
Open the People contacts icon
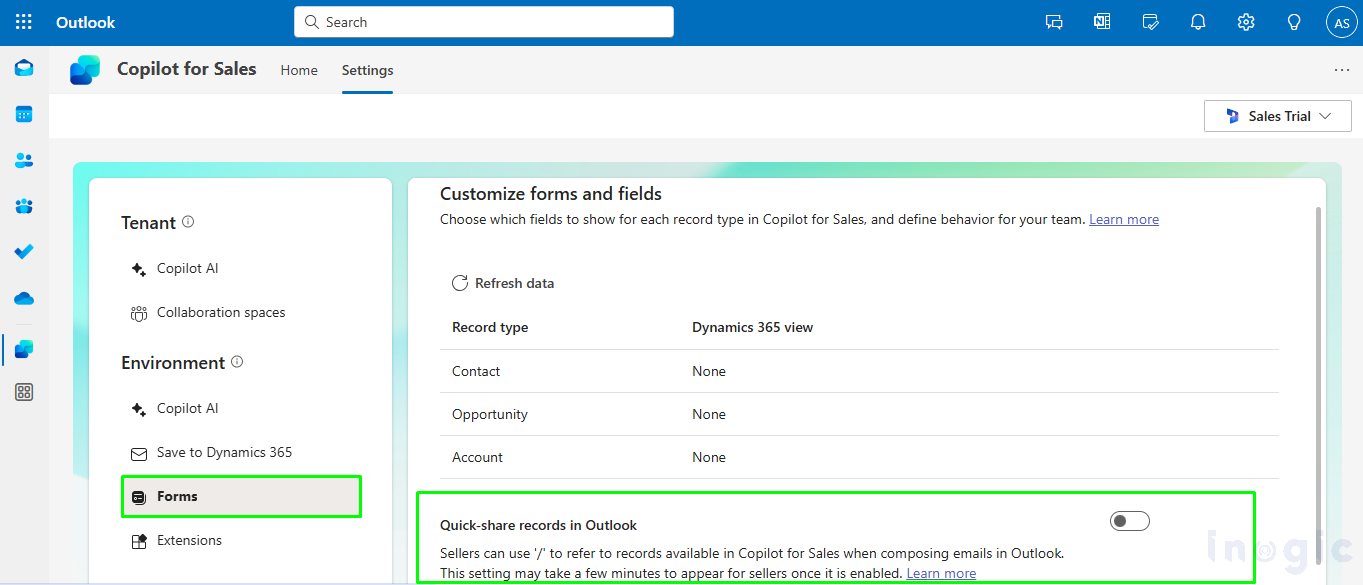point(24,160)
